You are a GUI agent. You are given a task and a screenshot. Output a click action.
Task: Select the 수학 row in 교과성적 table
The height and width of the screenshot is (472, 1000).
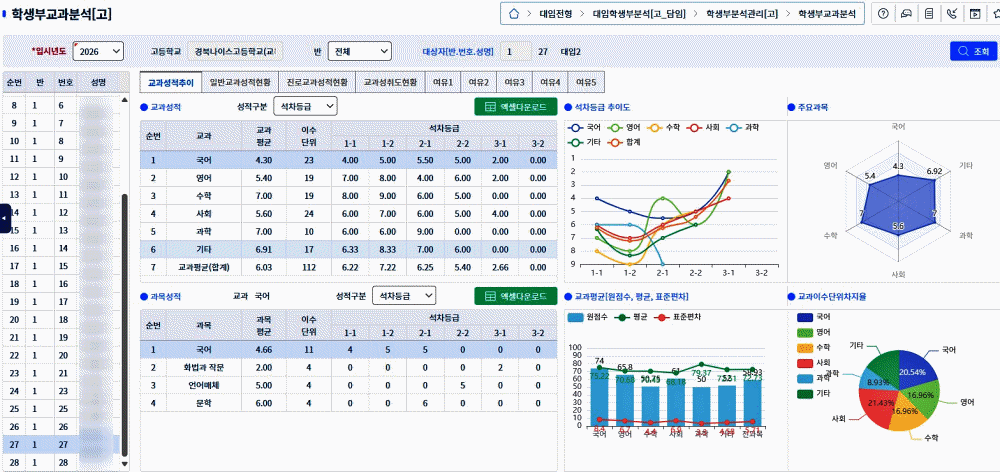pyautogui.click(x=203, y=195)
